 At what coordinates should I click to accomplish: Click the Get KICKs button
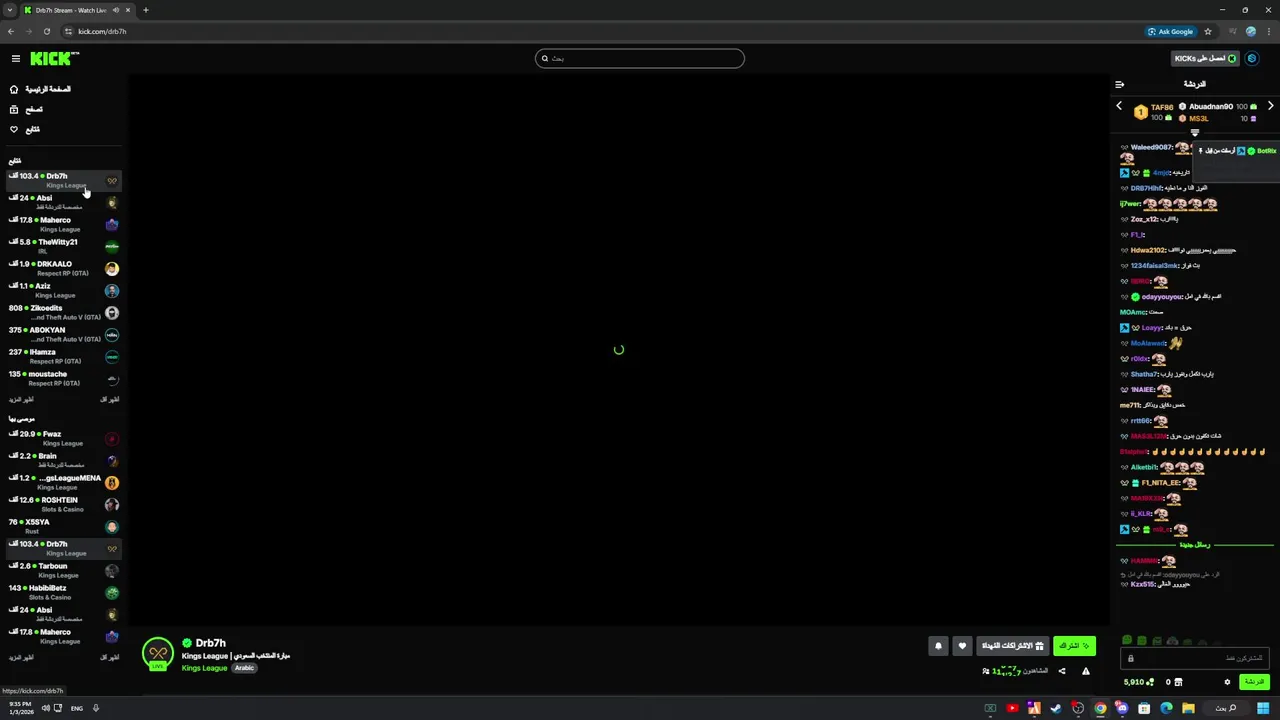click(1205, 59)
